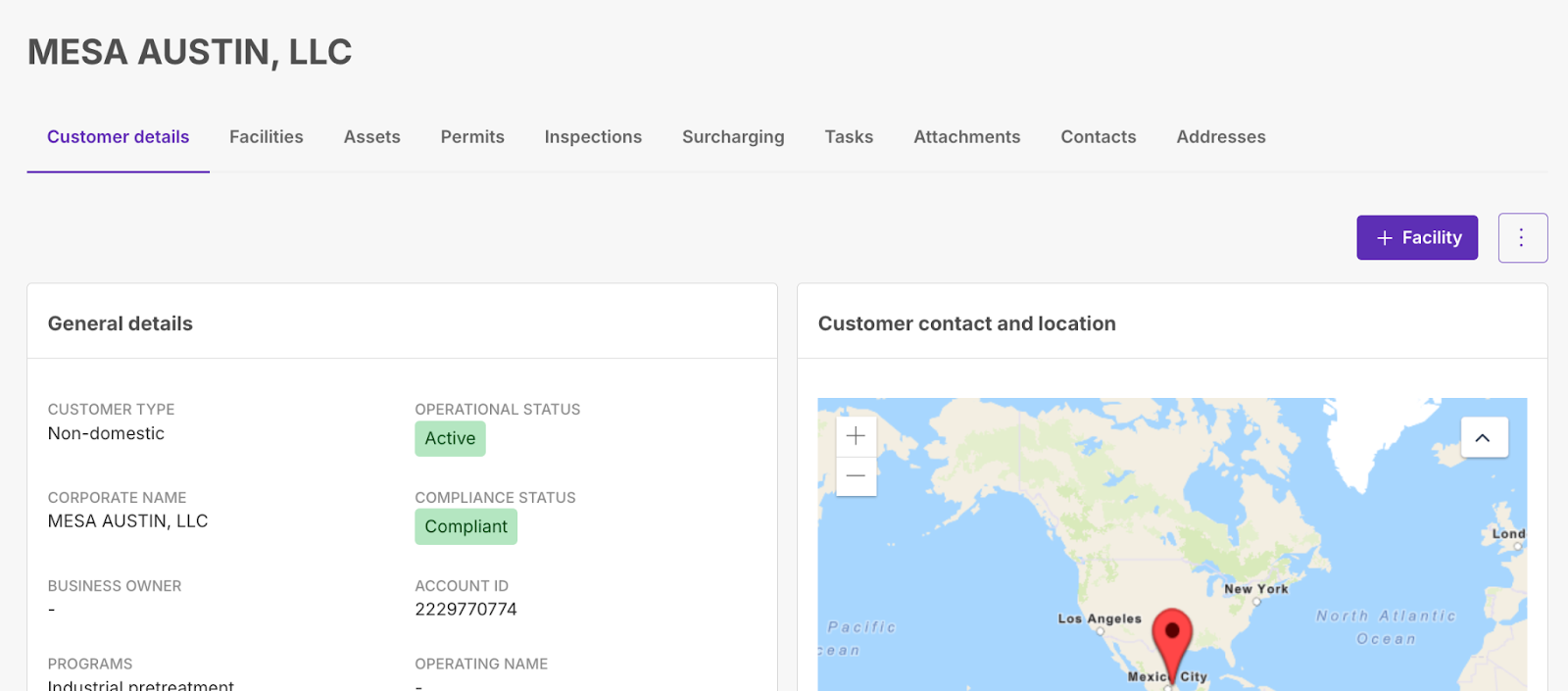View the Tasks tab
This screenshot has height=691, width=1568.
849,137
